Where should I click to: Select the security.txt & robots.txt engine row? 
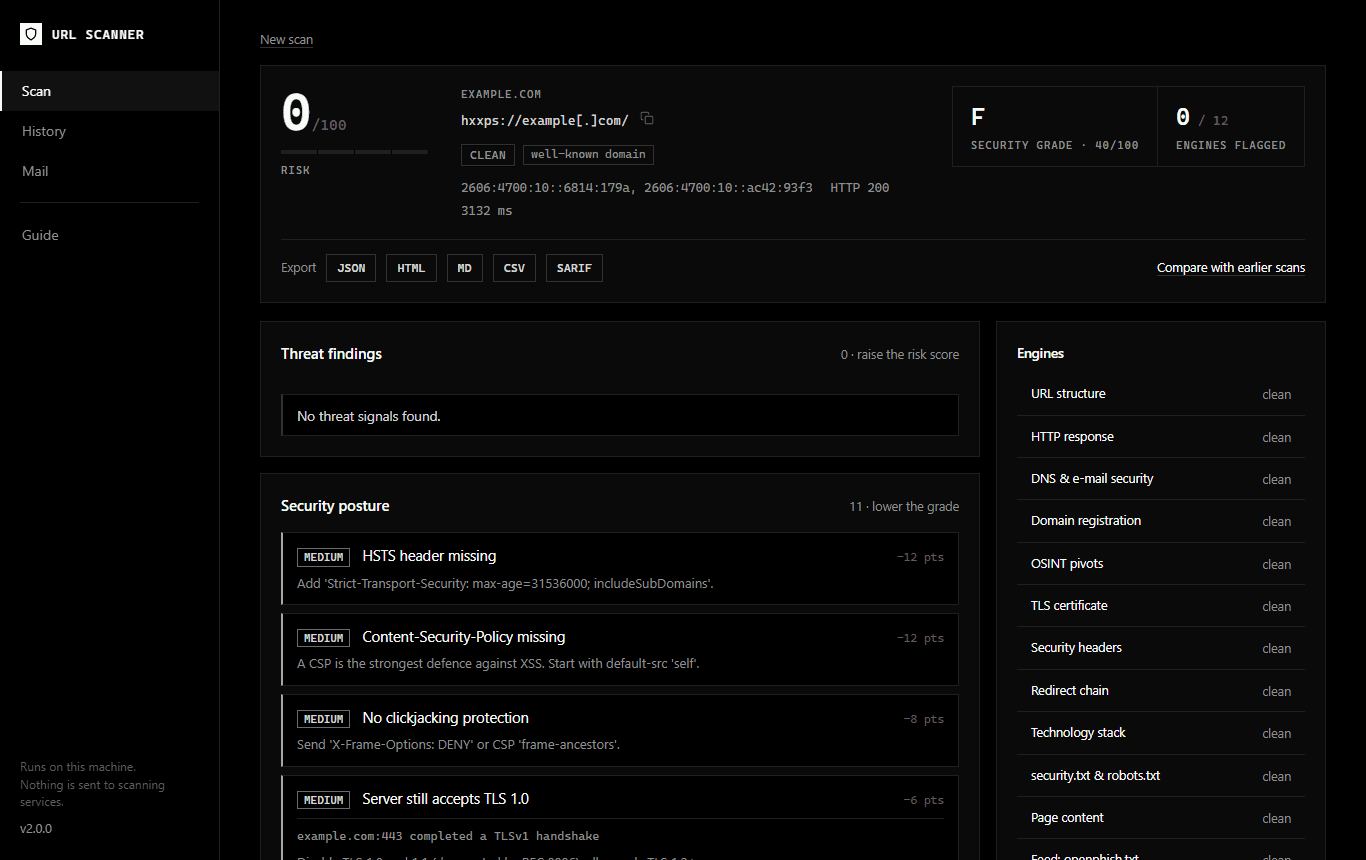click(x=1161, y=776)
